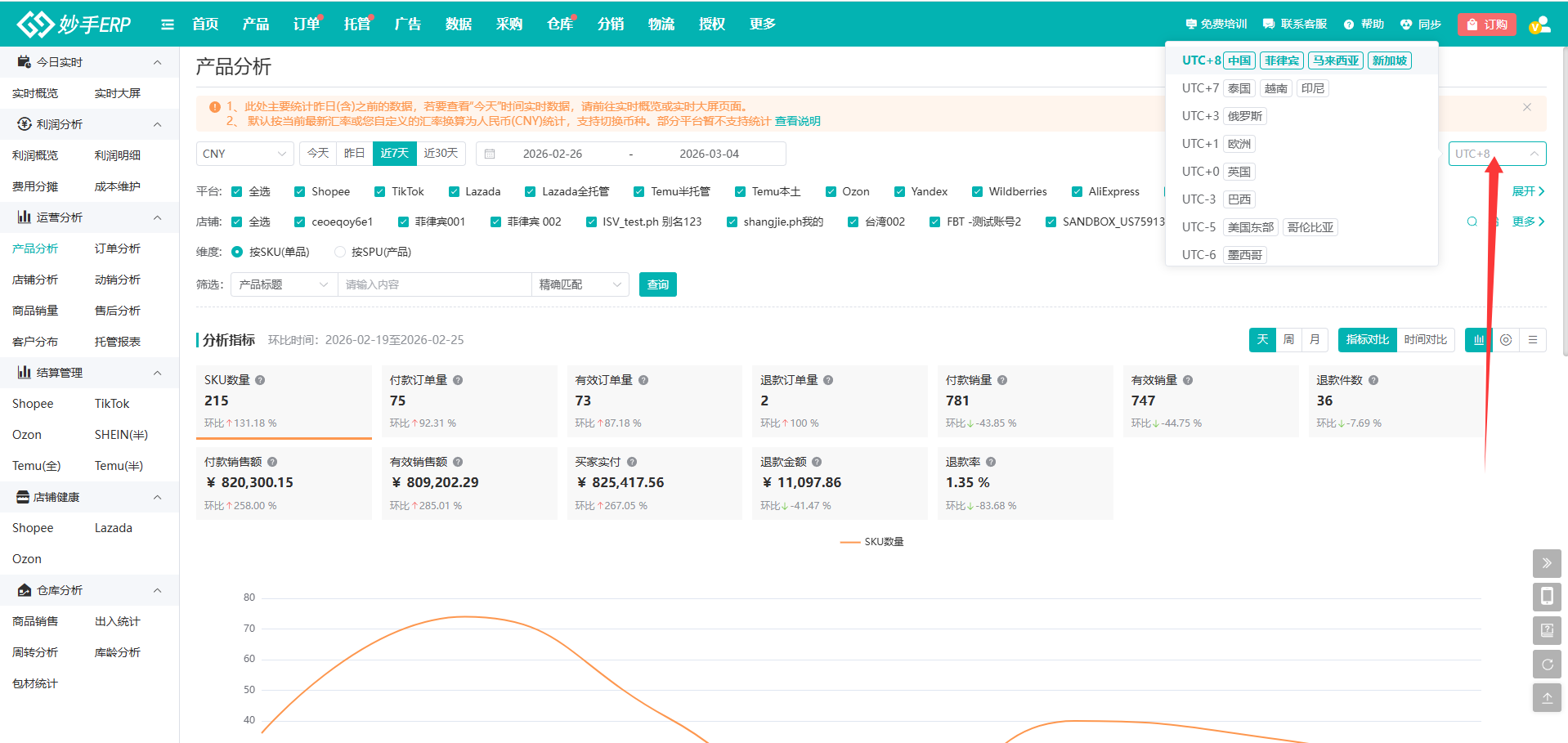1568x743 pixels.
Task: Open the 精确匹配 match type dropdown
Action: 580,284
